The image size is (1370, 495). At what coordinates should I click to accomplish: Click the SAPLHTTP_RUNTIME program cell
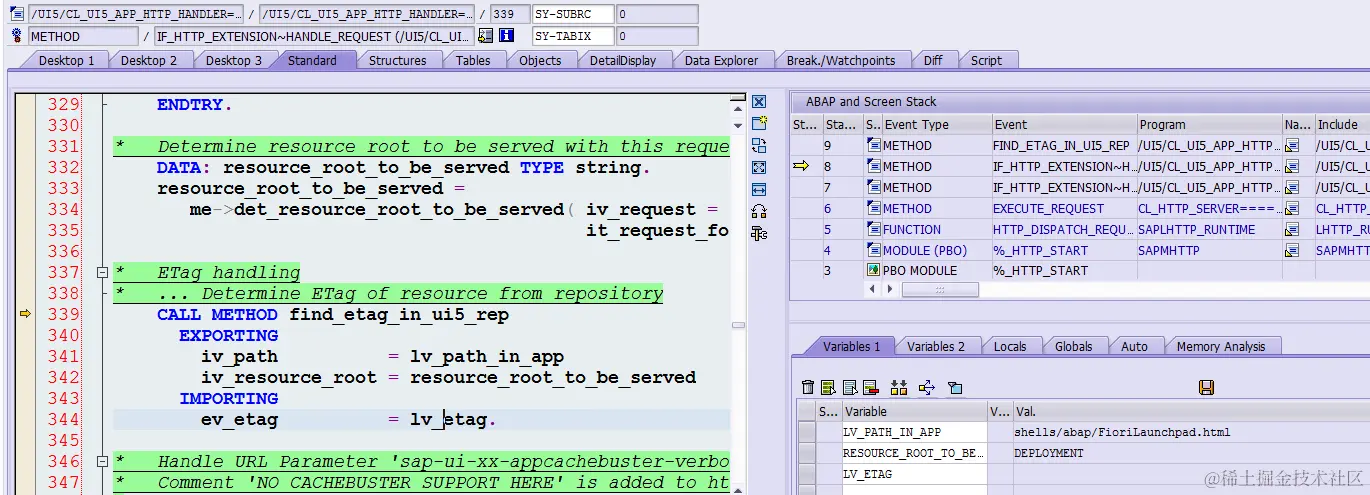pyautogui.click(x=1209, y=230)
